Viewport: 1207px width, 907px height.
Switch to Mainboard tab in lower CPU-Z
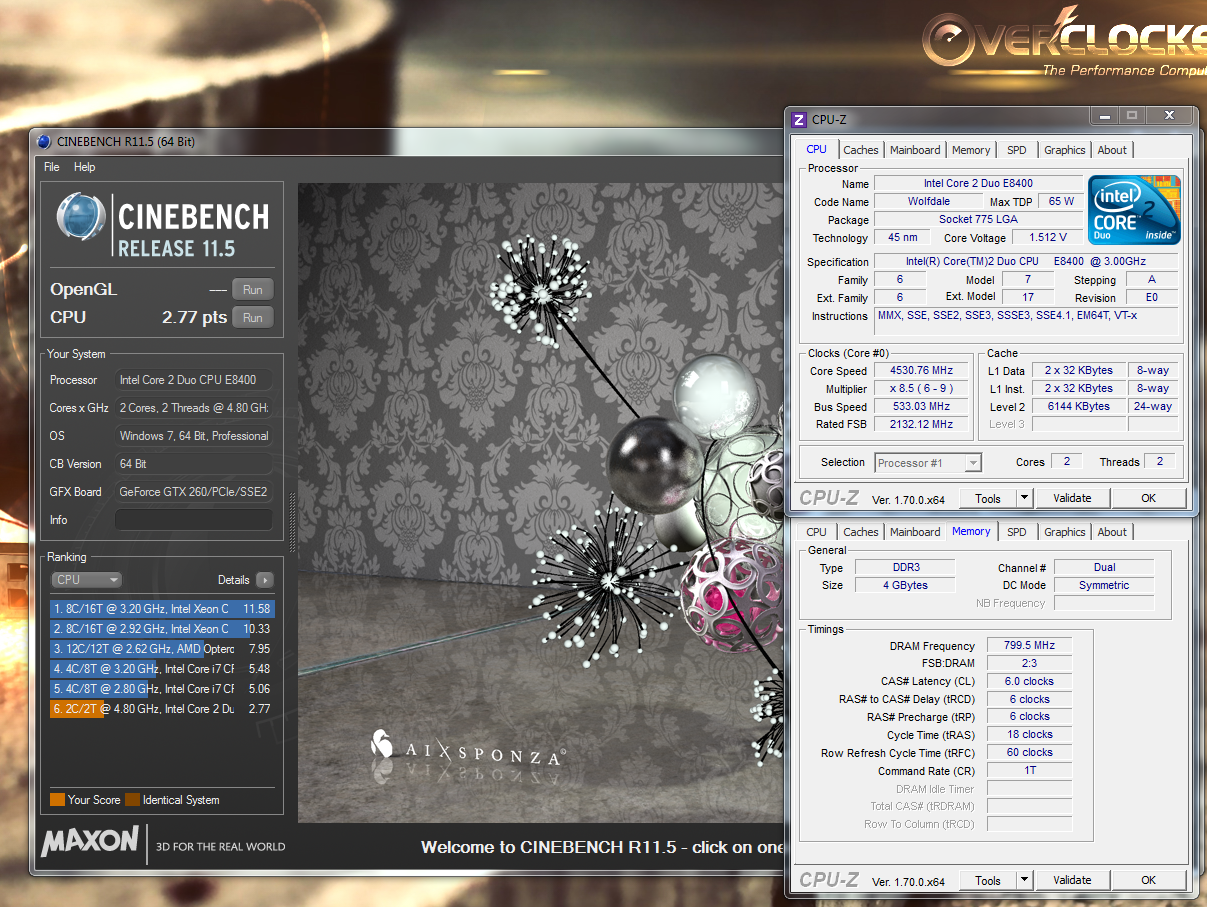pos(915,532)
